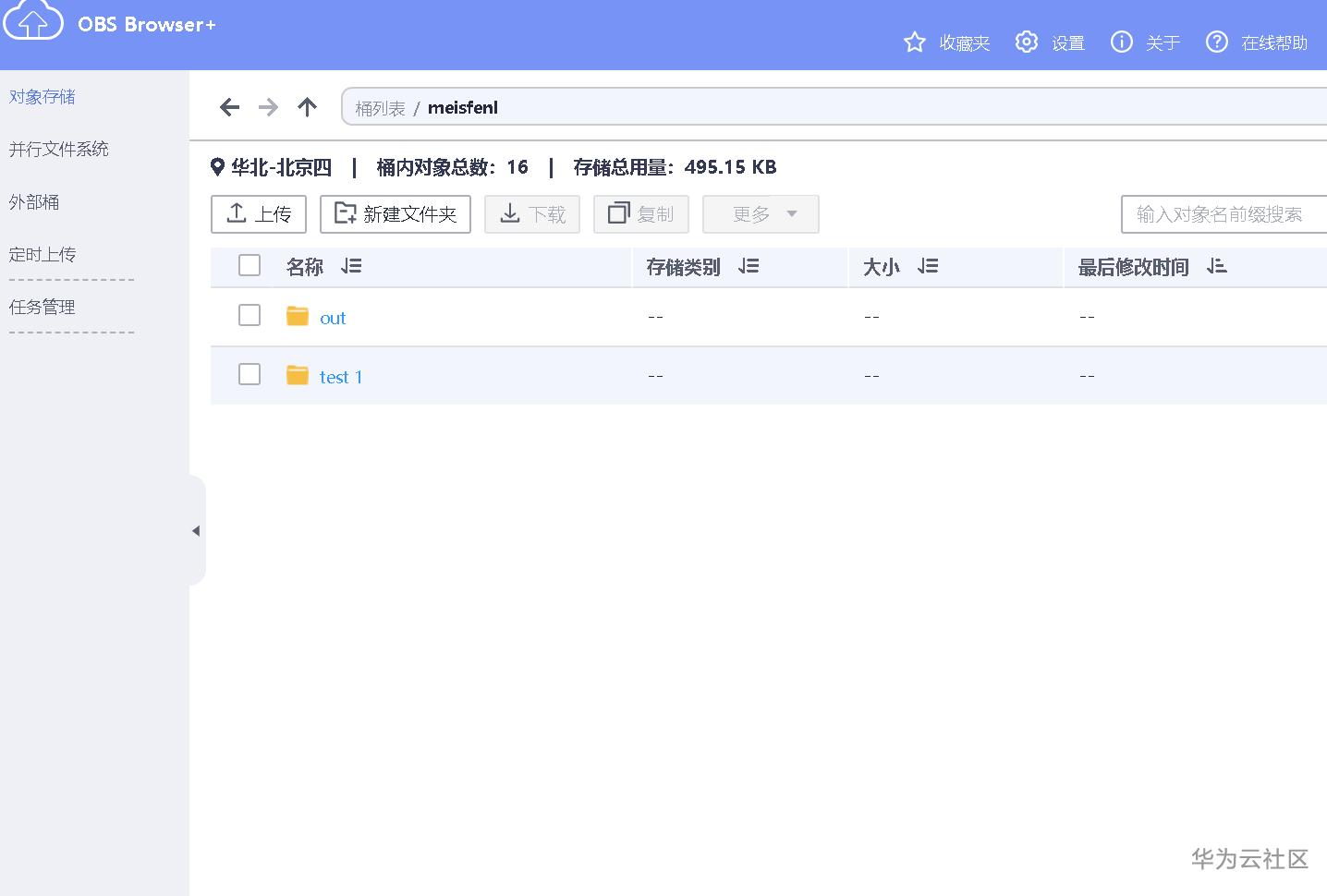
Task: Open the 更多 (More) dropdown
Action: coord(760,213)
